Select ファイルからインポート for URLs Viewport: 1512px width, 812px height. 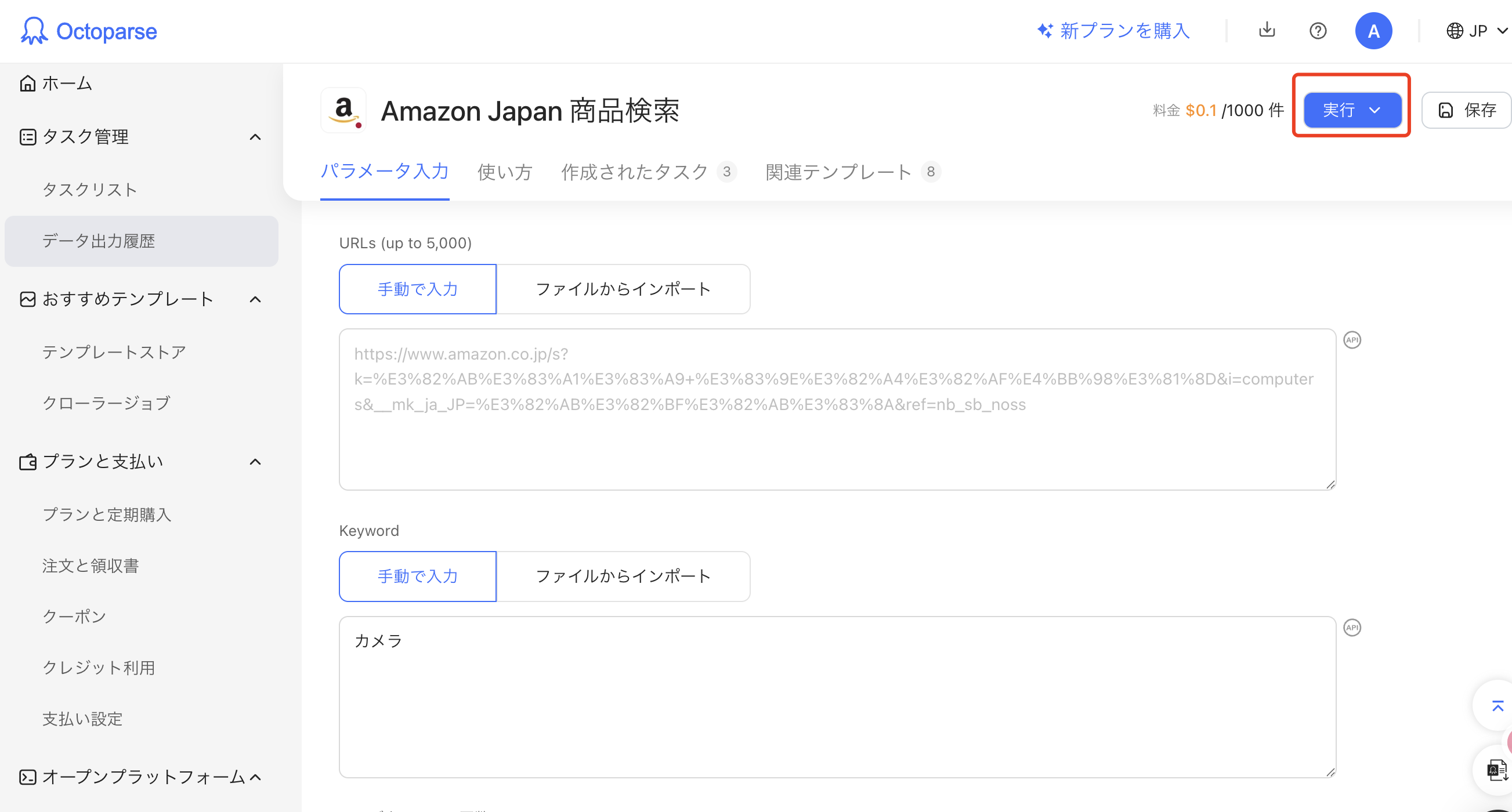[623, 289]
